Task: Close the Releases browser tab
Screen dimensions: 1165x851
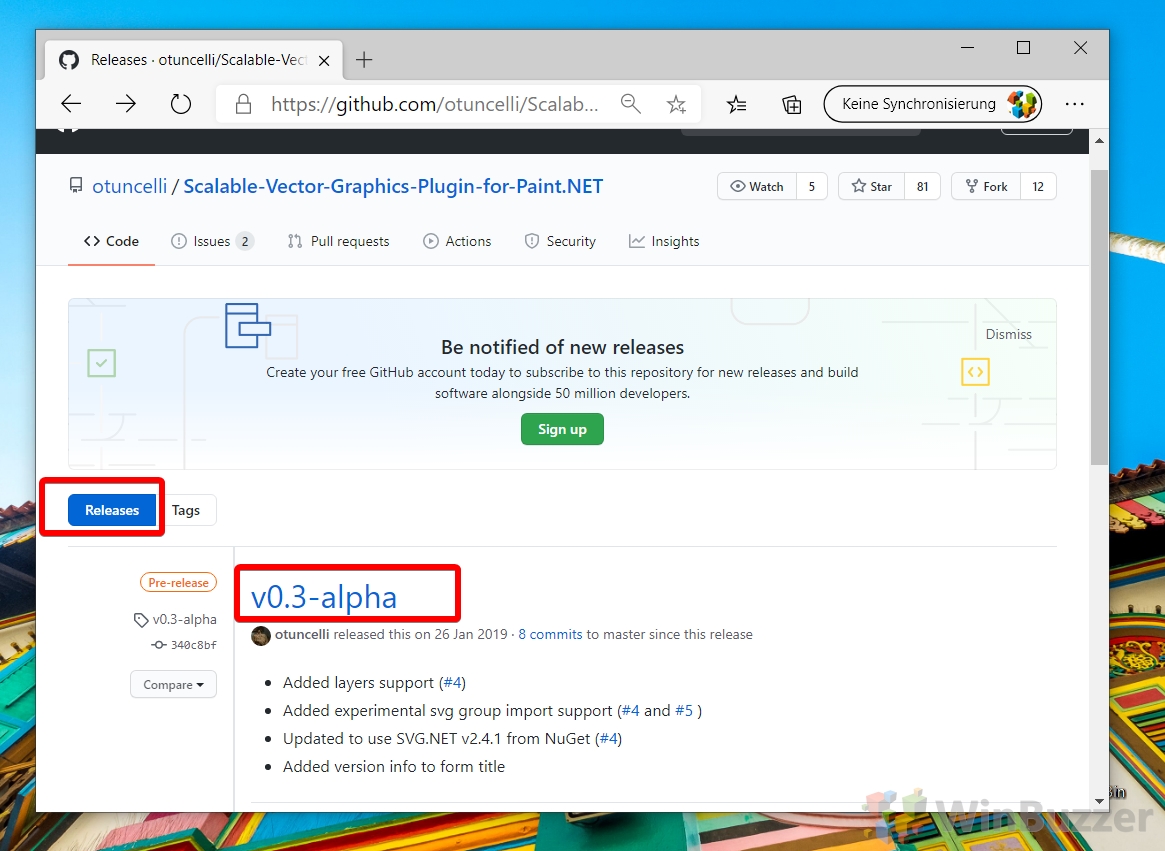Action: (324, 61)
